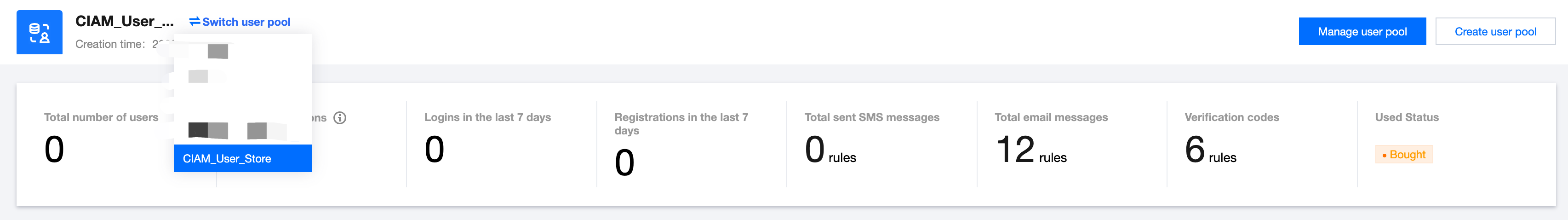Screen dimensions: 1568x220
Task: Click the Total number of users count
Action: click(54, 149)
